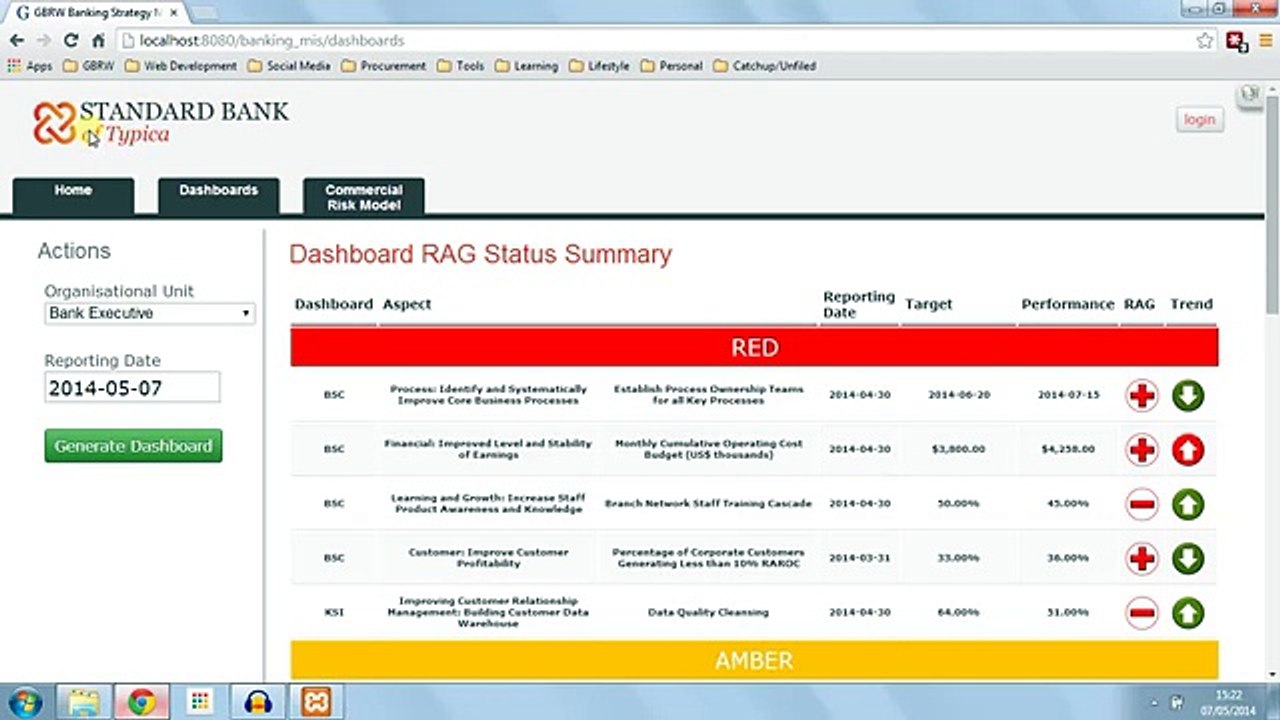Viewport: 1280px width, 720px height.
Task: Go to the Home tab
Action: coord(73,196)
